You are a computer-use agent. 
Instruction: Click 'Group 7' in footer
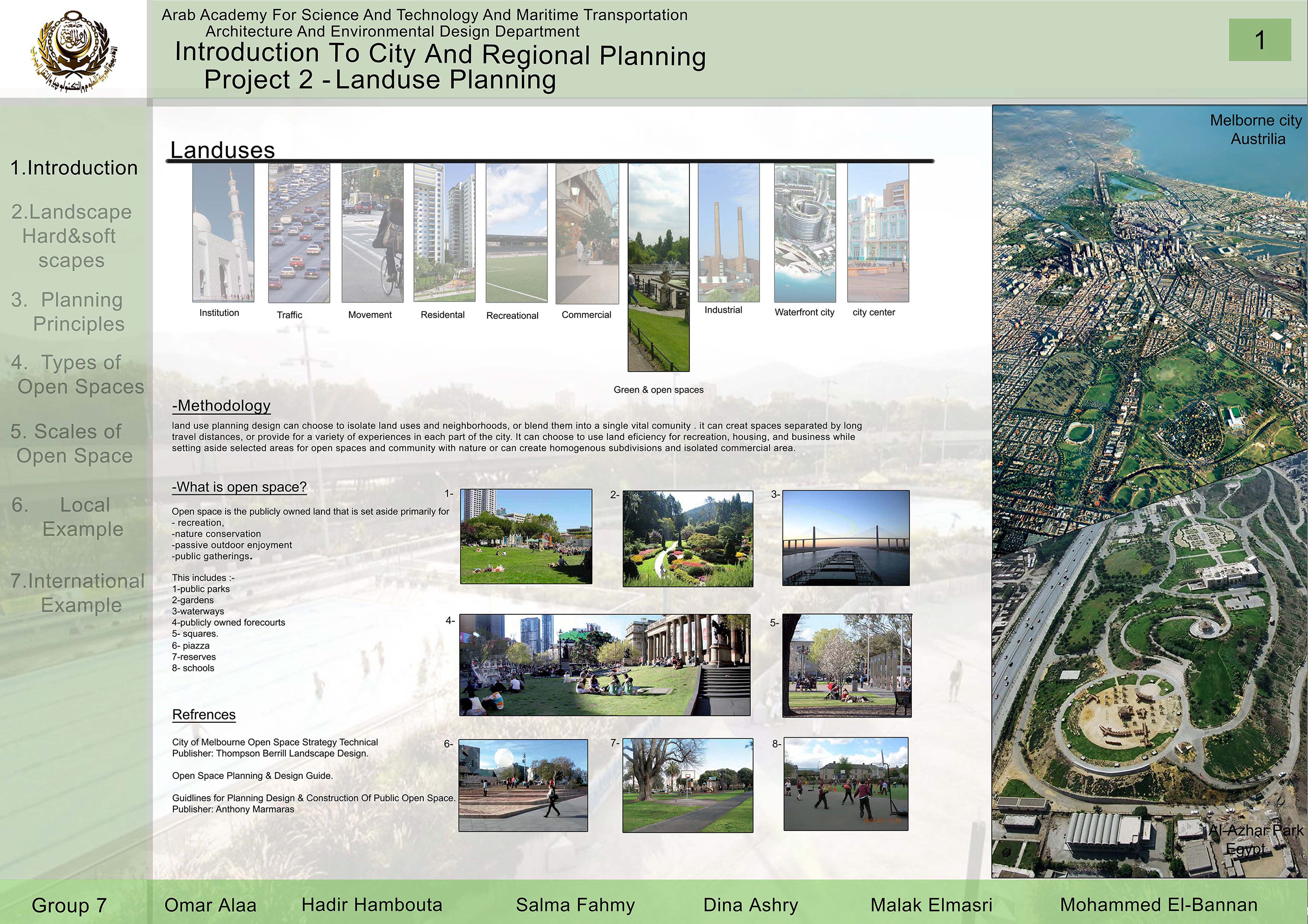tap(69, 905)
